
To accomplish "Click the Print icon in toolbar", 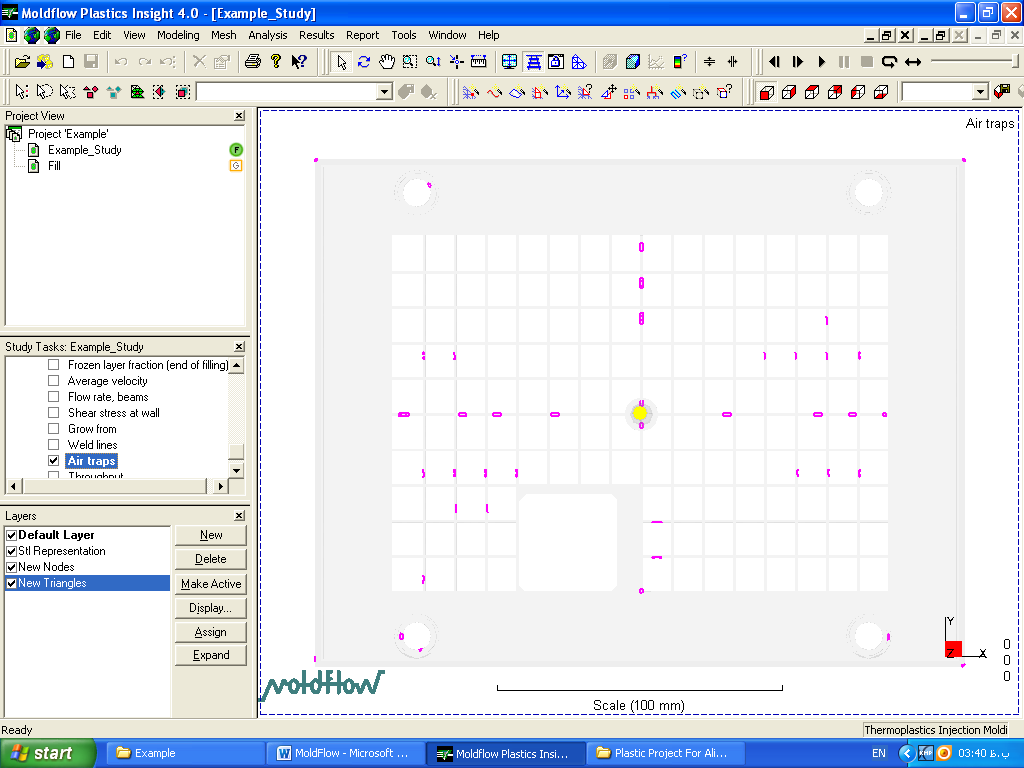I will click(x=253, y=62).
